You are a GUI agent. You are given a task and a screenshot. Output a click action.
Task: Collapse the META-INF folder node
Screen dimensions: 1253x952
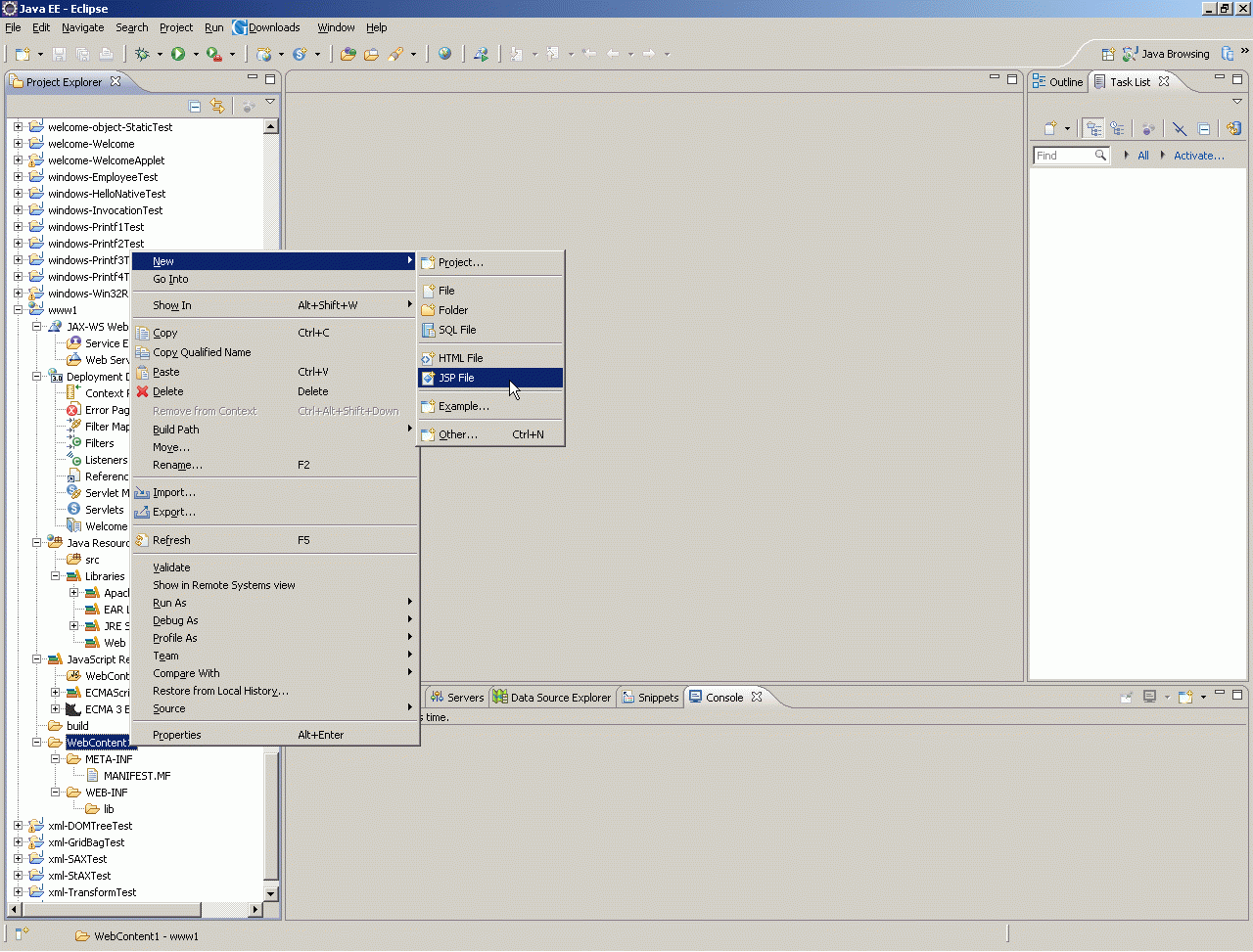pos(55,759)
